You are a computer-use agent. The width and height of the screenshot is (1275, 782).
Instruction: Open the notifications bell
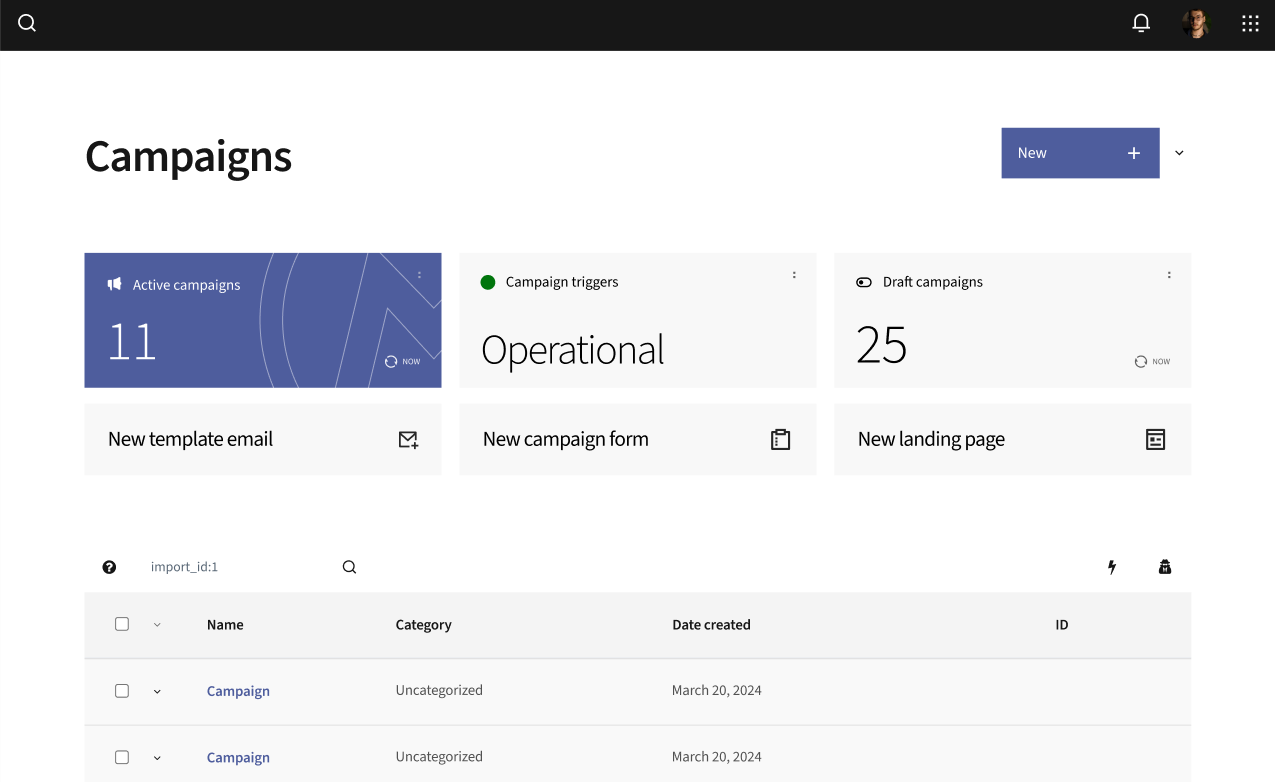[1141, 24]
